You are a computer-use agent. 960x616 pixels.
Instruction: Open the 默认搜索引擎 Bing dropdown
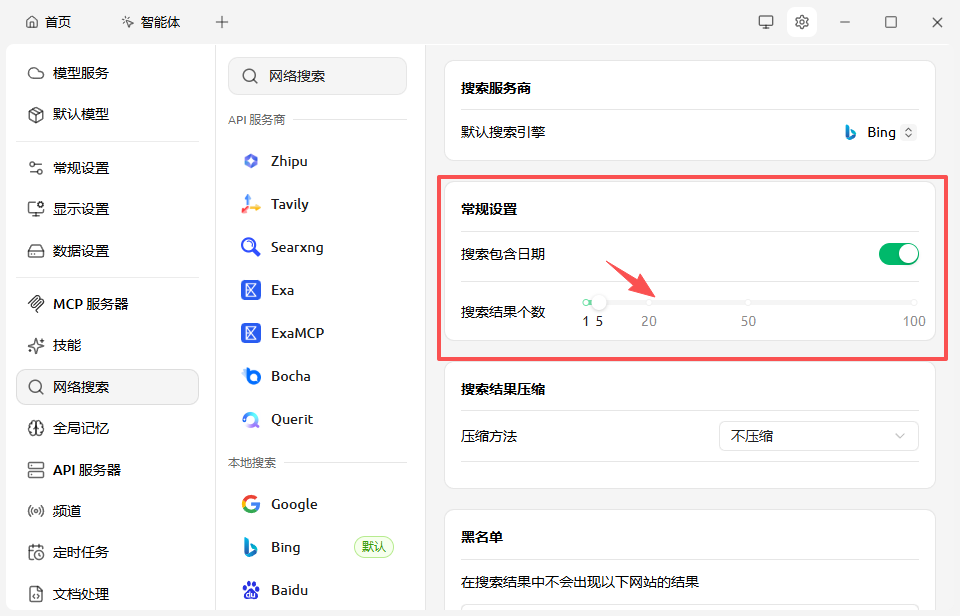880,132
